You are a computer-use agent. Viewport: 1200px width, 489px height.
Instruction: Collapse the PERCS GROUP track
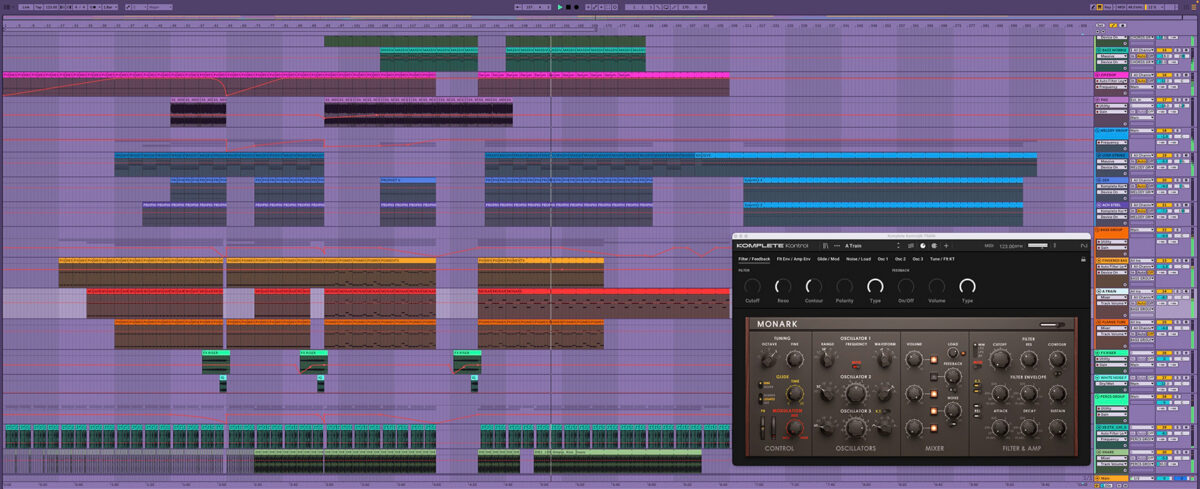[x=1097, y=397]
